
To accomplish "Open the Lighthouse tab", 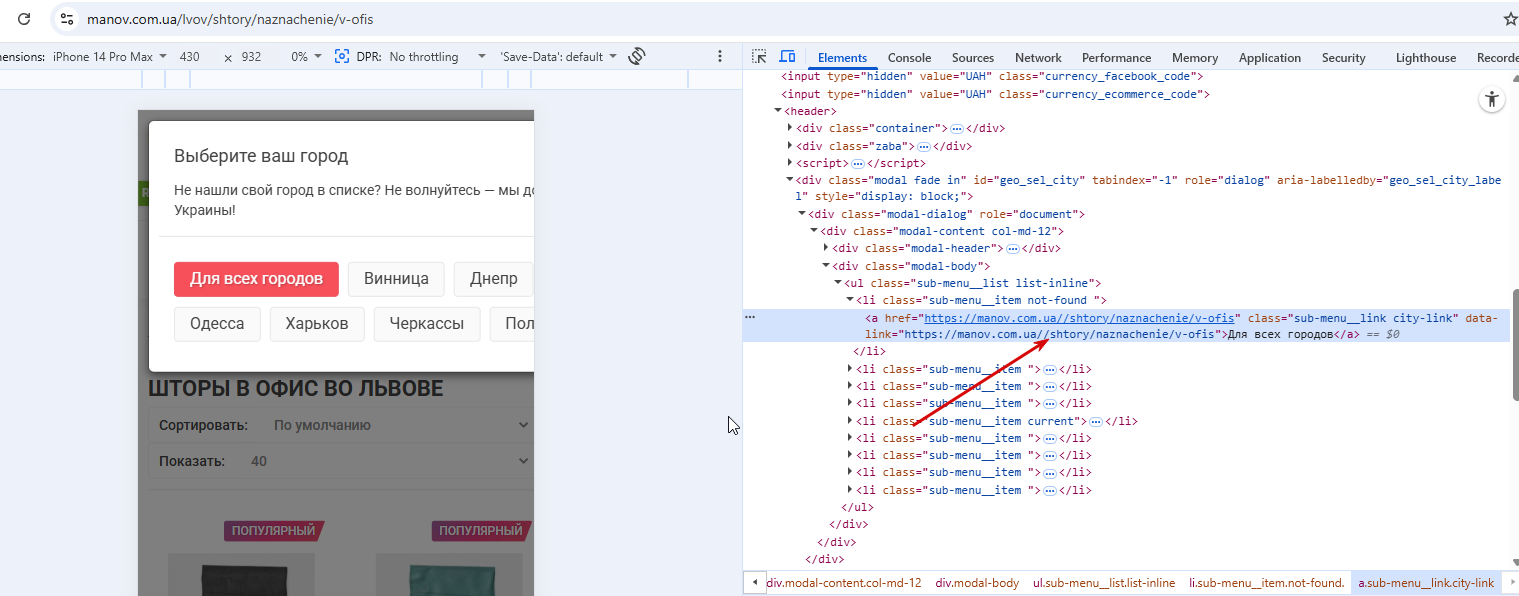I will pyautogui.click(x=1426, y=58).
